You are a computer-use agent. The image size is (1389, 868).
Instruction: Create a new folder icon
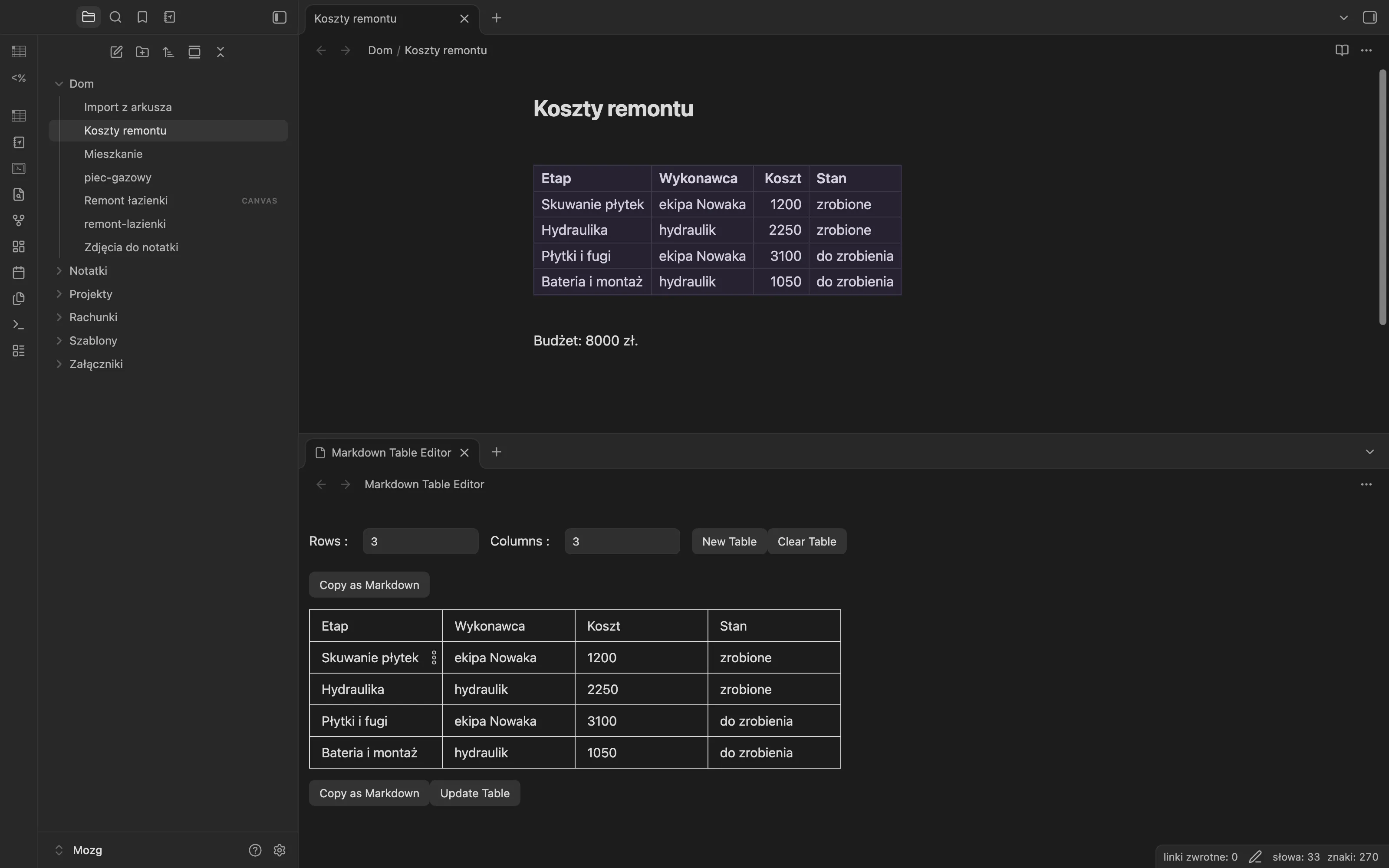142,52
